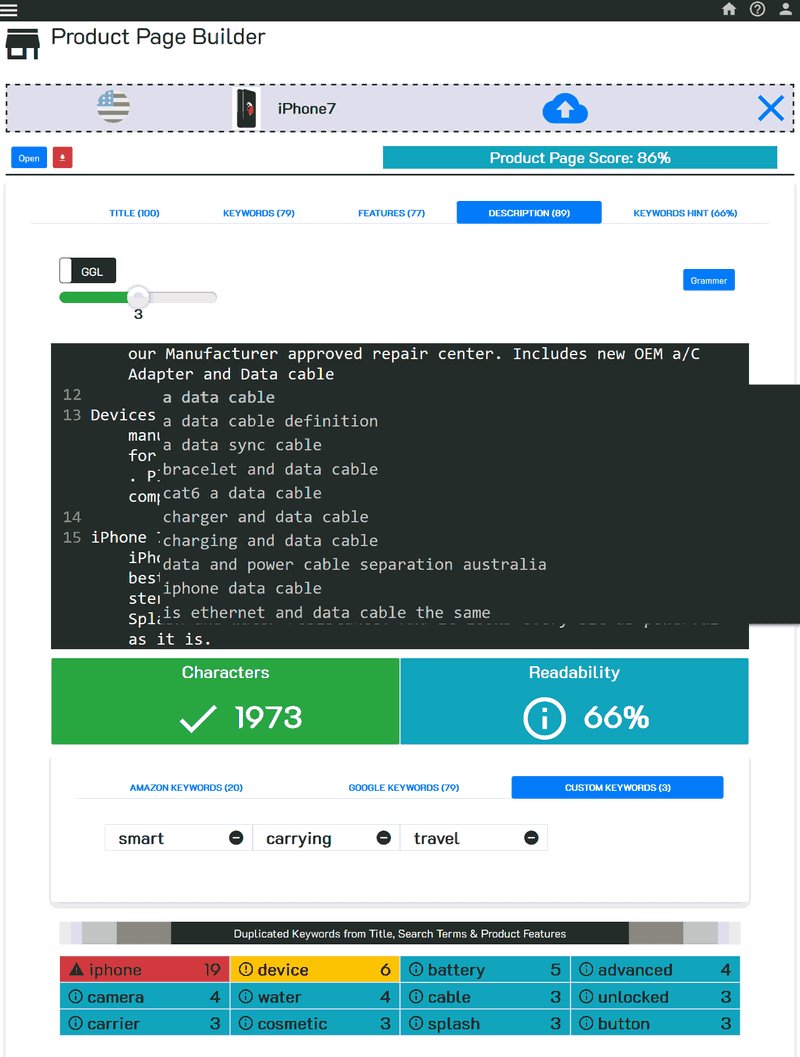Click the red download icon next to Open
Viewport: 800px width, 1057px height.
click(x=62, y=157)
